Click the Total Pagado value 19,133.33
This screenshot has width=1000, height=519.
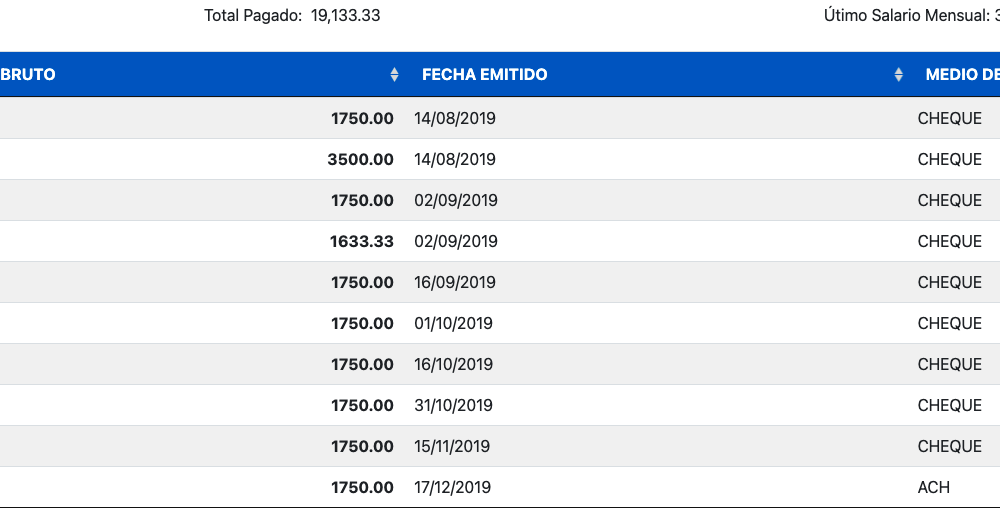pyautogui.click(x=346, y=15)
